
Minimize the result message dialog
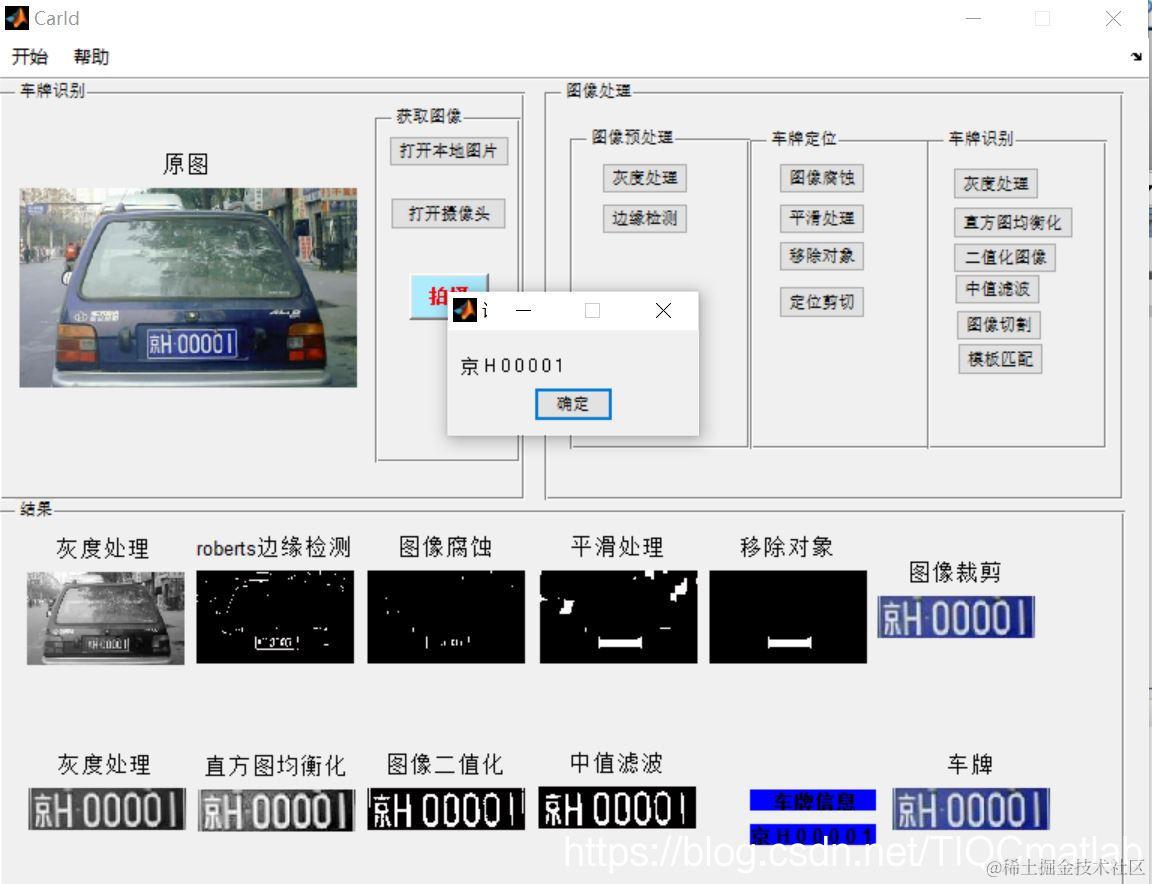(523, 311)
